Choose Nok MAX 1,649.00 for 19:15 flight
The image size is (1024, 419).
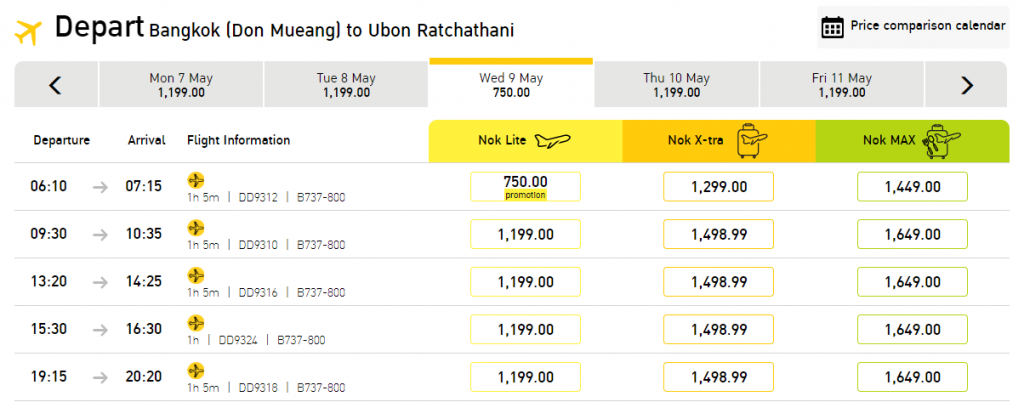(x=912, y=377)
